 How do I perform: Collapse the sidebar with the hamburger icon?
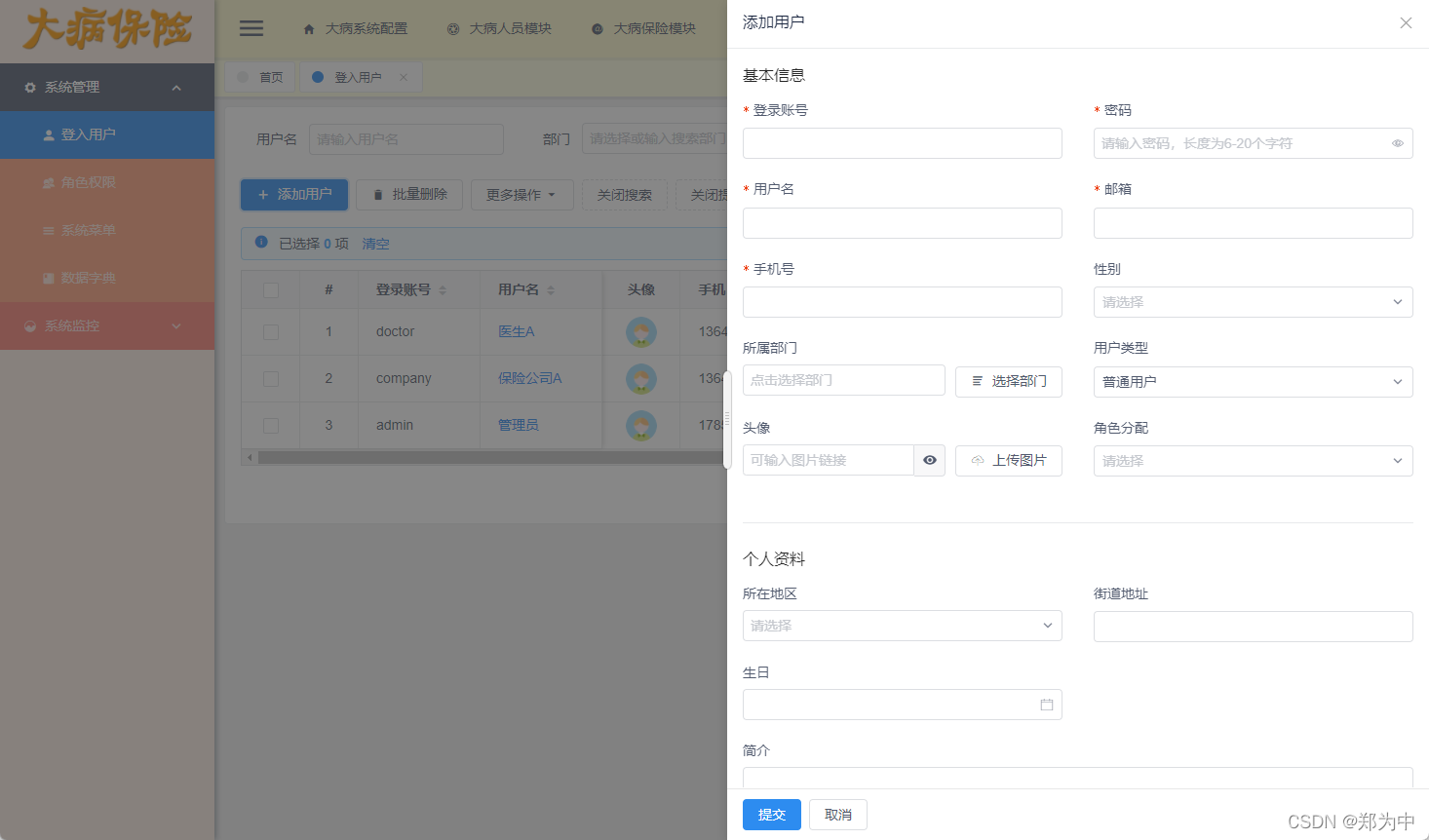click(x=251, y=27)
